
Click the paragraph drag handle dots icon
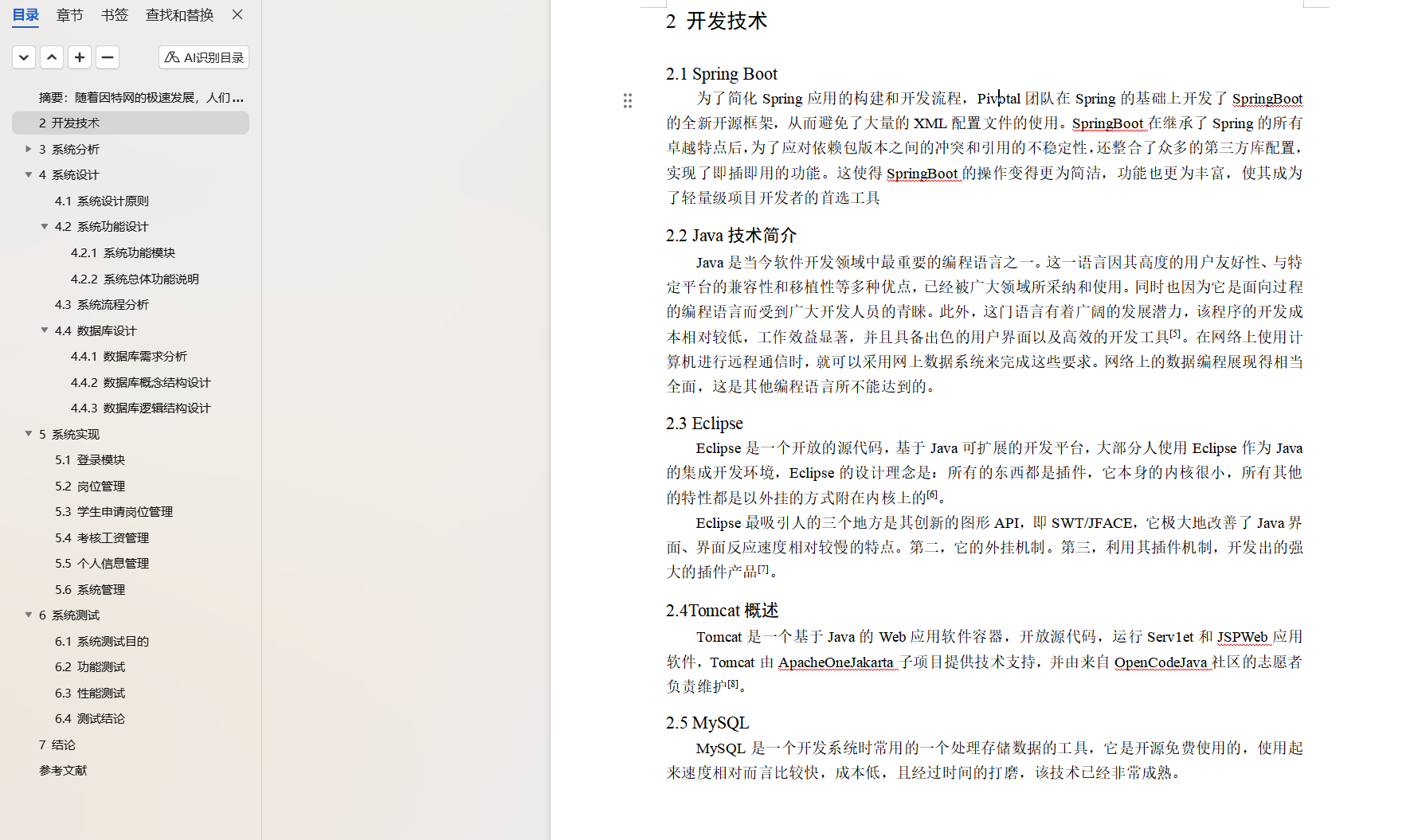point(628,100)
